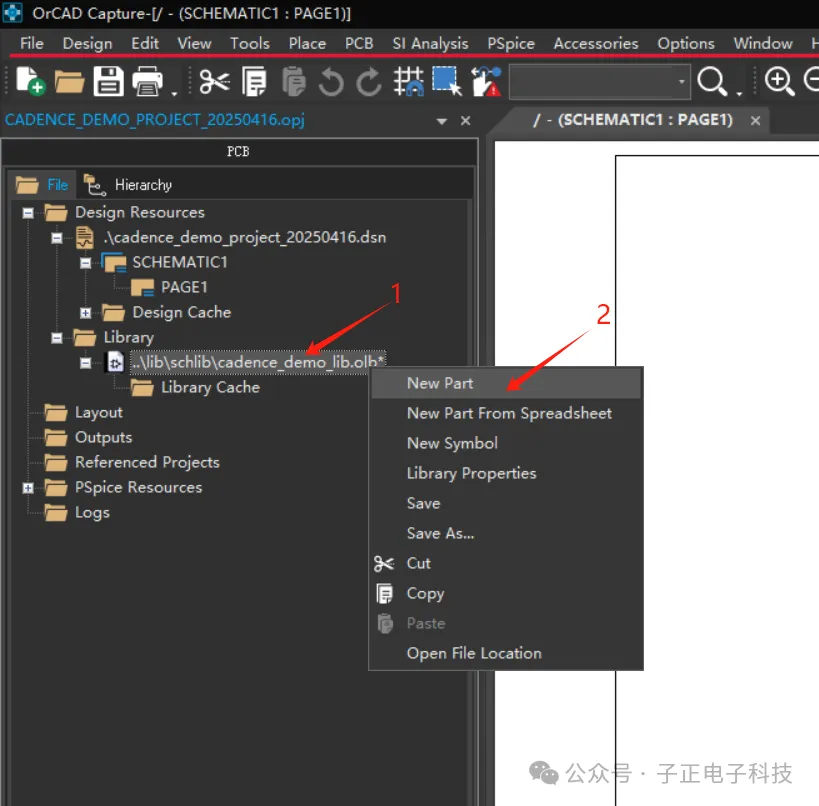Viewport: 819px width, 806px height.
Task: Collapse the Design Resources folder
Action: tap(28, 213)
